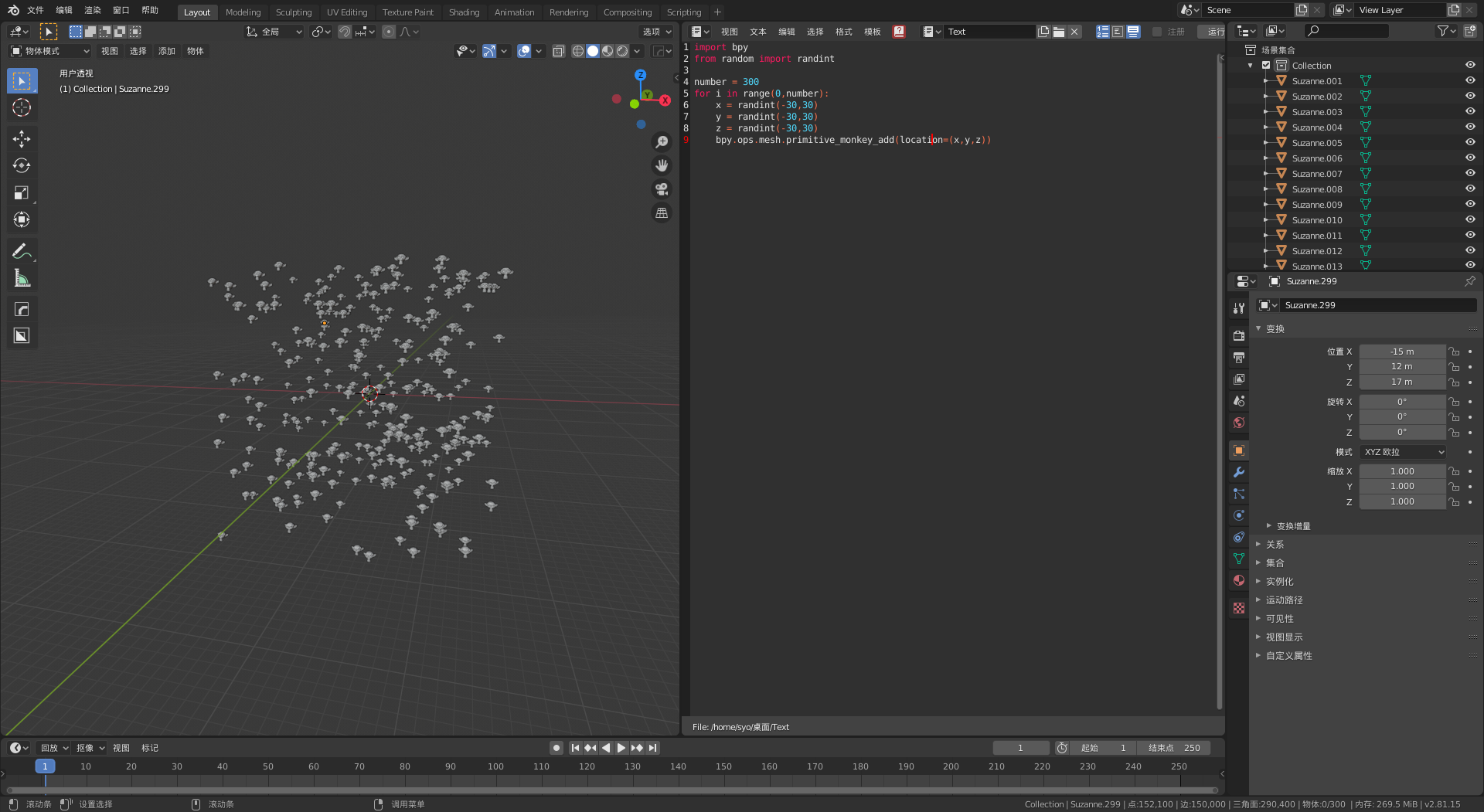Viewport: 1484px width, 812px height.
Task: Open the 物体模式 mode dropdown
Action: 50,51
